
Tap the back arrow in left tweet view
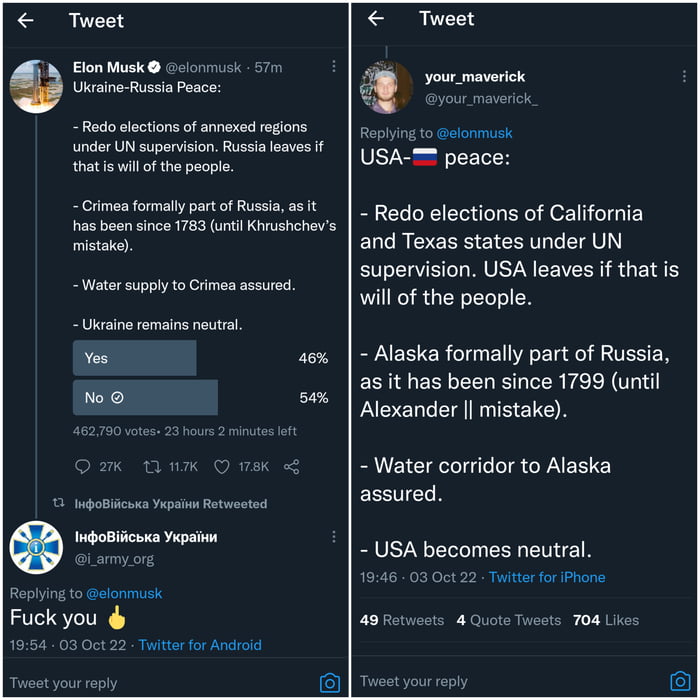point(26,20)
